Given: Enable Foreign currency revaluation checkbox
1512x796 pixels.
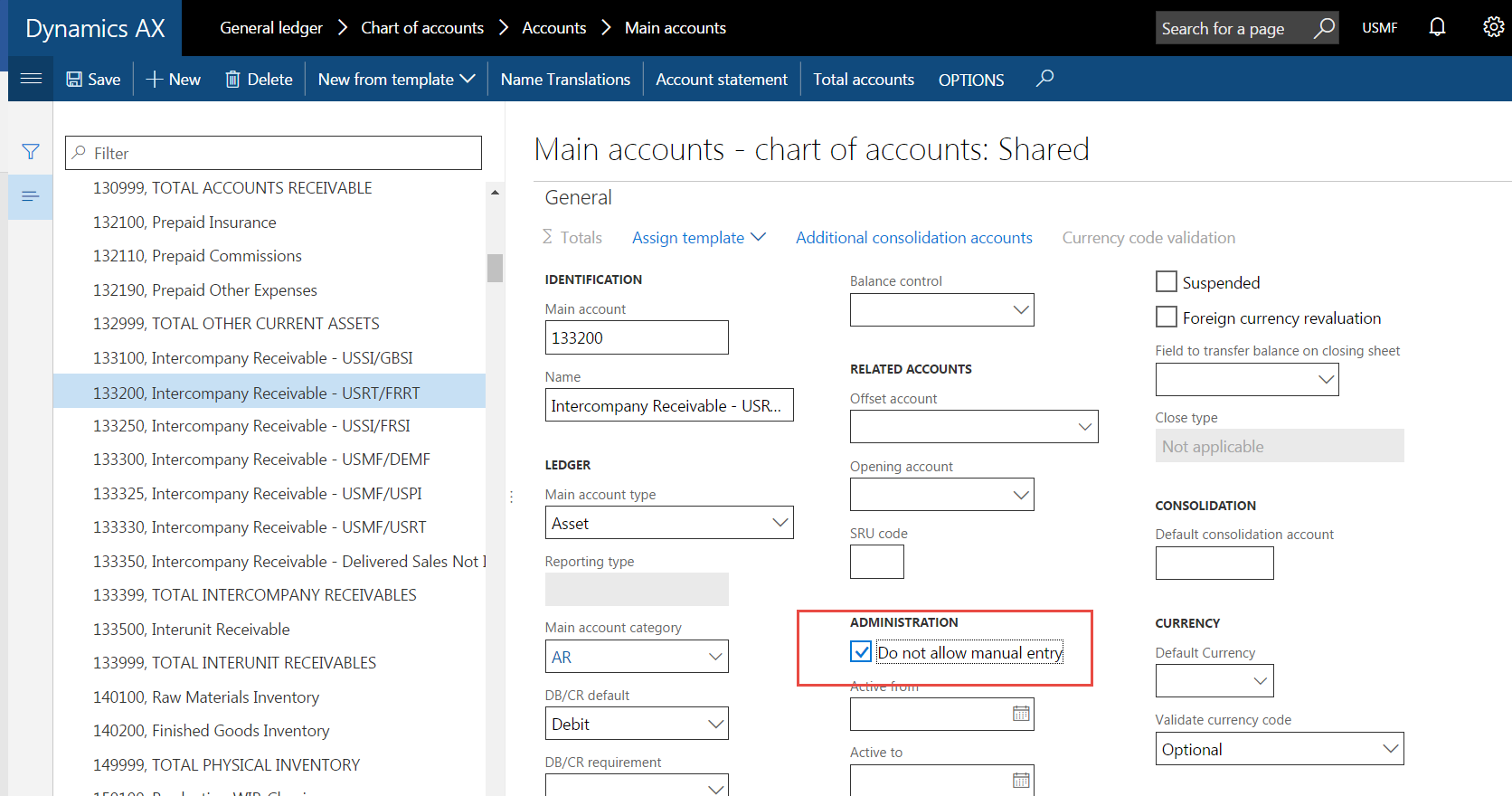Looking at the screenshot, I should pyautogui.click(x=1167, y=317).
